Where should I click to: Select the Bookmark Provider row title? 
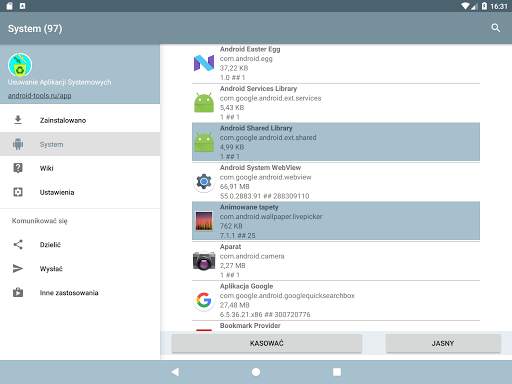(250, 325)
